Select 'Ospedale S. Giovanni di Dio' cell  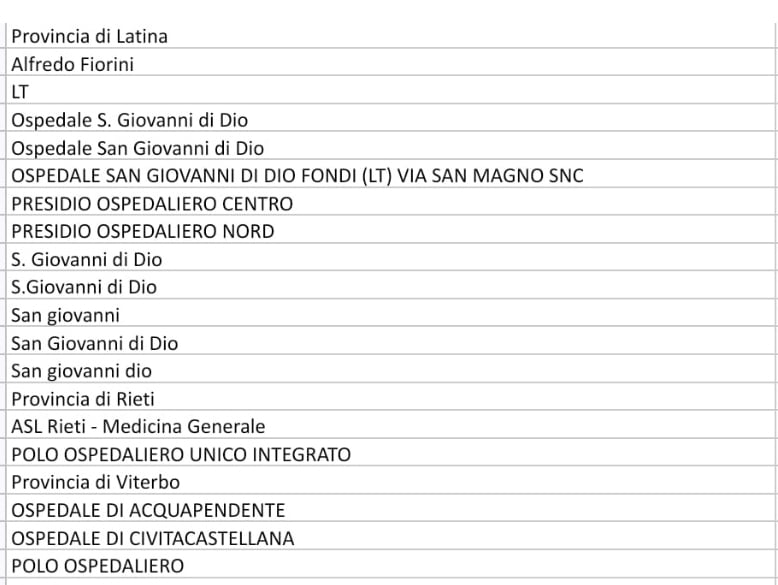coord(391,120)
